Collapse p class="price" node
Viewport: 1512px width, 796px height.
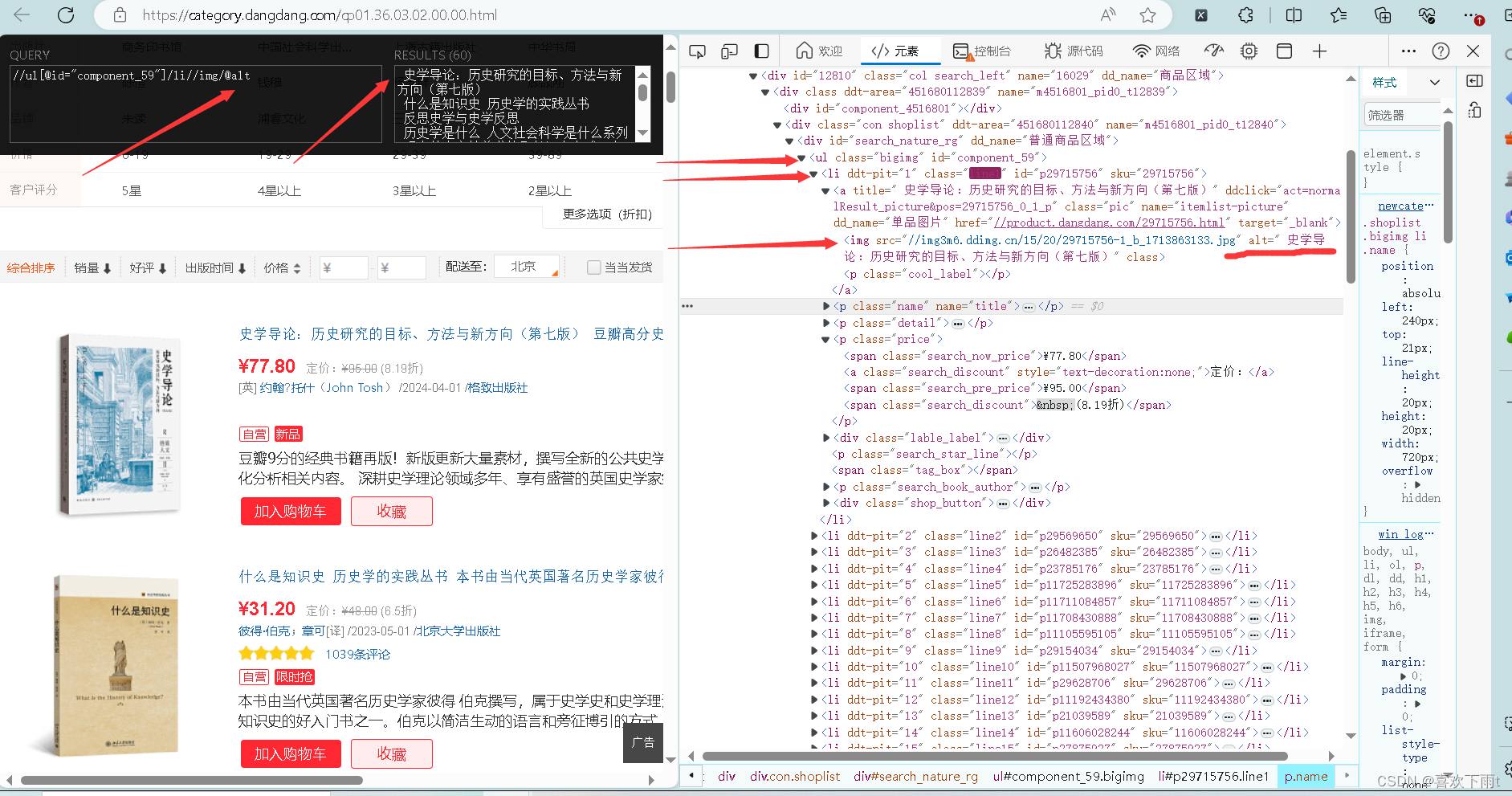(x=825, y=340)
